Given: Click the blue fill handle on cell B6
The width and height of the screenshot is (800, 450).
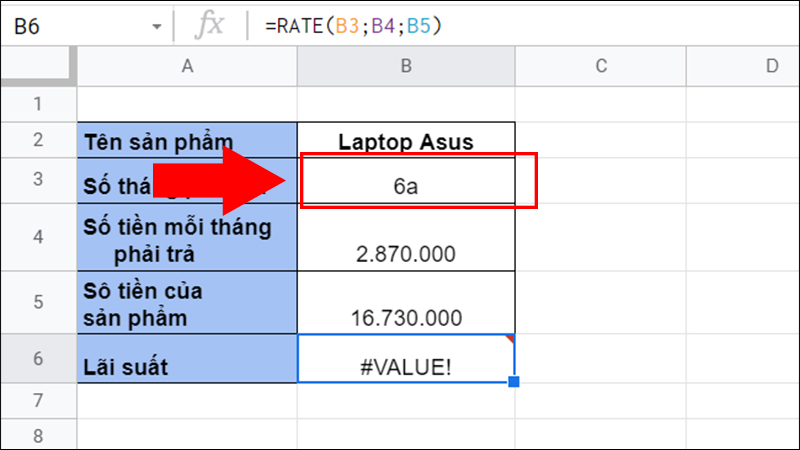Looking at the screenshot, I should click(514, 382).
